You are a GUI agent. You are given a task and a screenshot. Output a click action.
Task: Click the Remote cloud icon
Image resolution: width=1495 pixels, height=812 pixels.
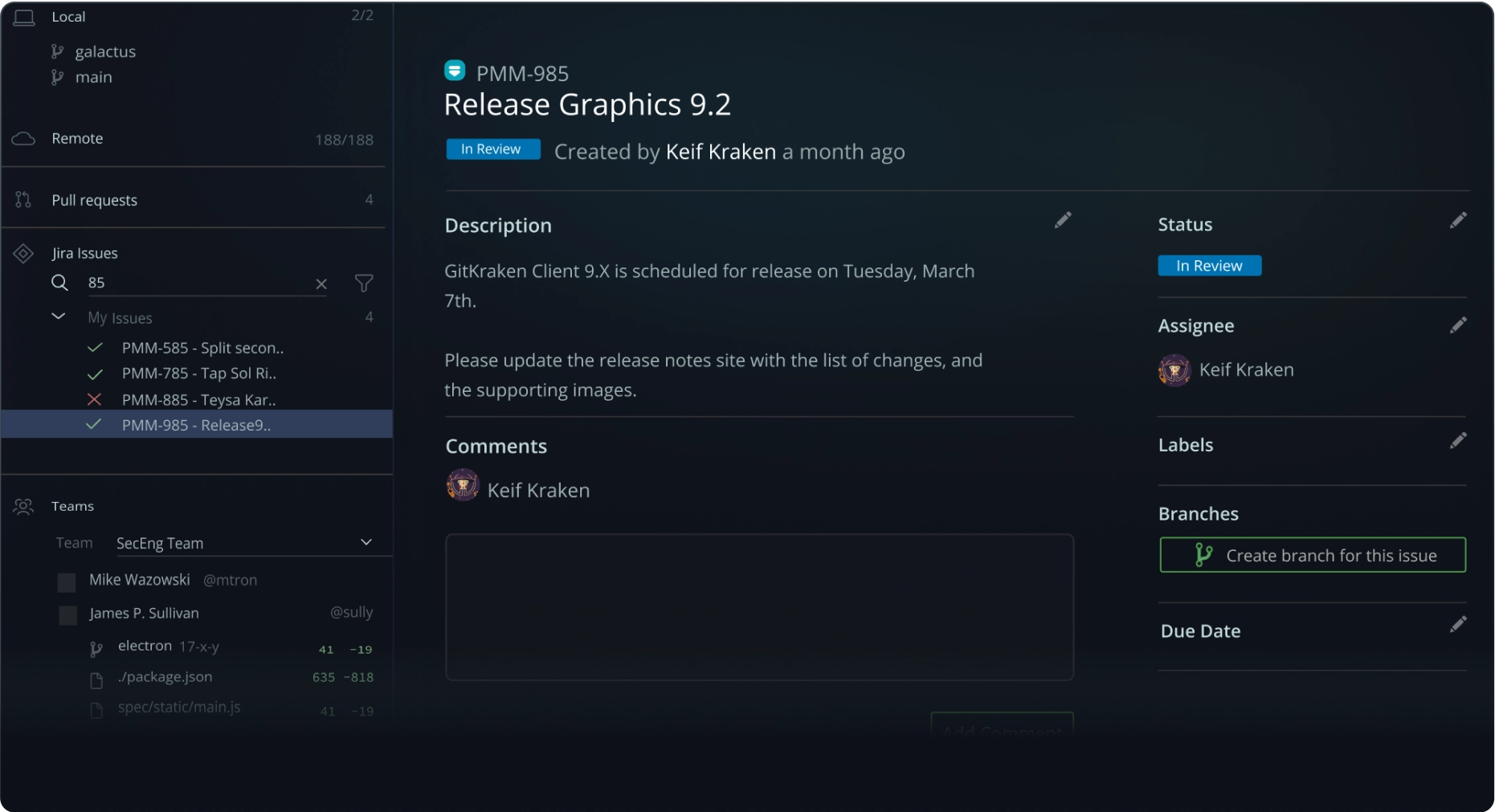[23, 139]
